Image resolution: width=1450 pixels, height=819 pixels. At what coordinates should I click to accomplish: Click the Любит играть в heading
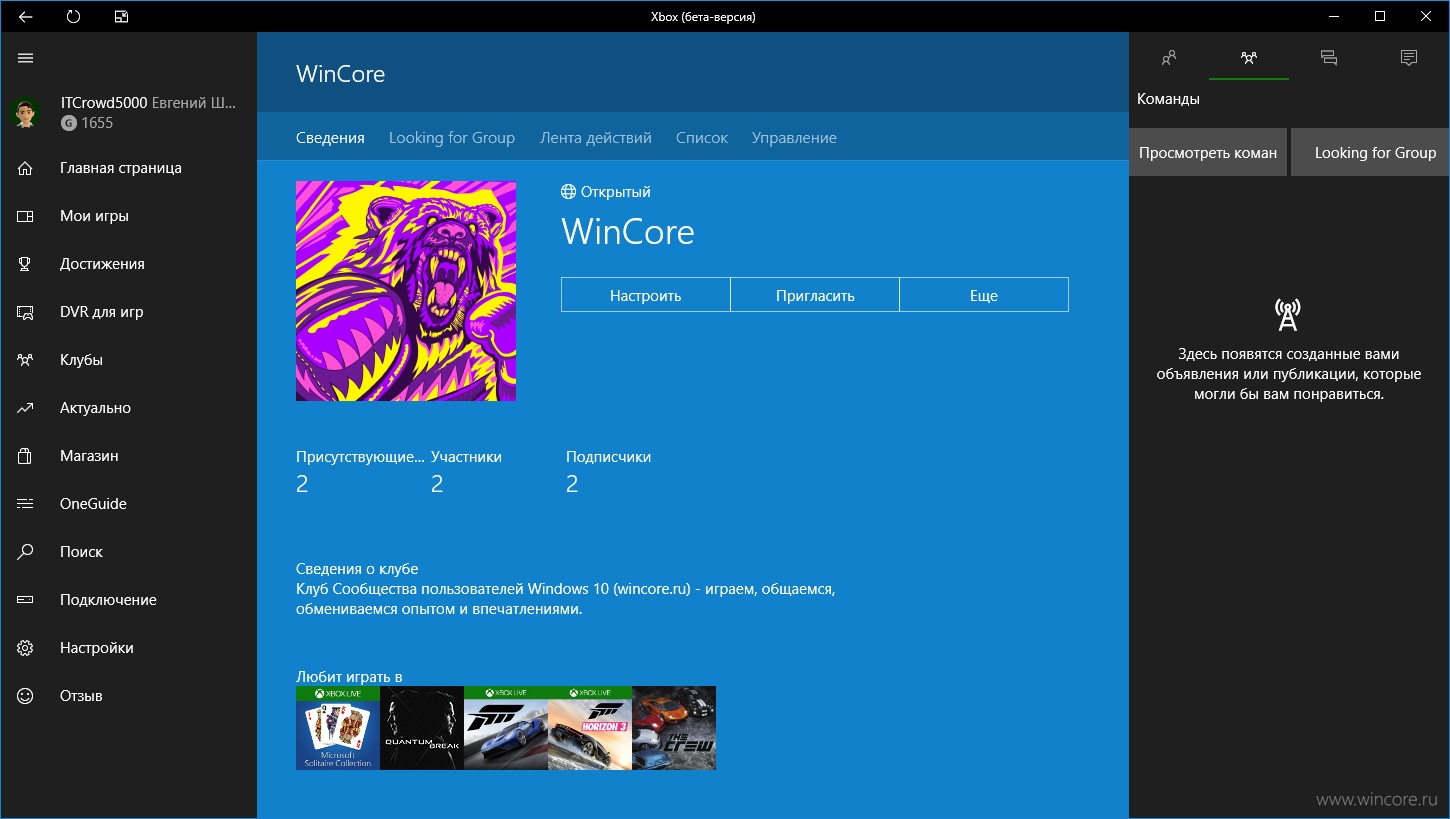349,677
